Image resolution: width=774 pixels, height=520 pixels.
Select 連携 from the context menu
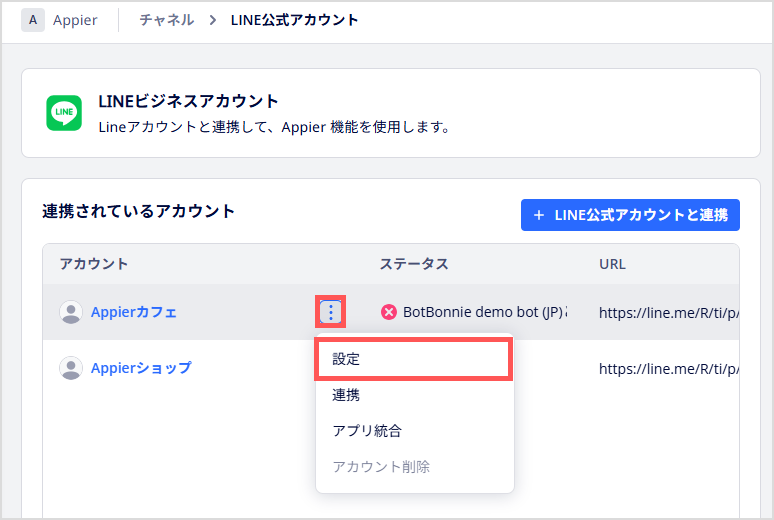(415, 395)
